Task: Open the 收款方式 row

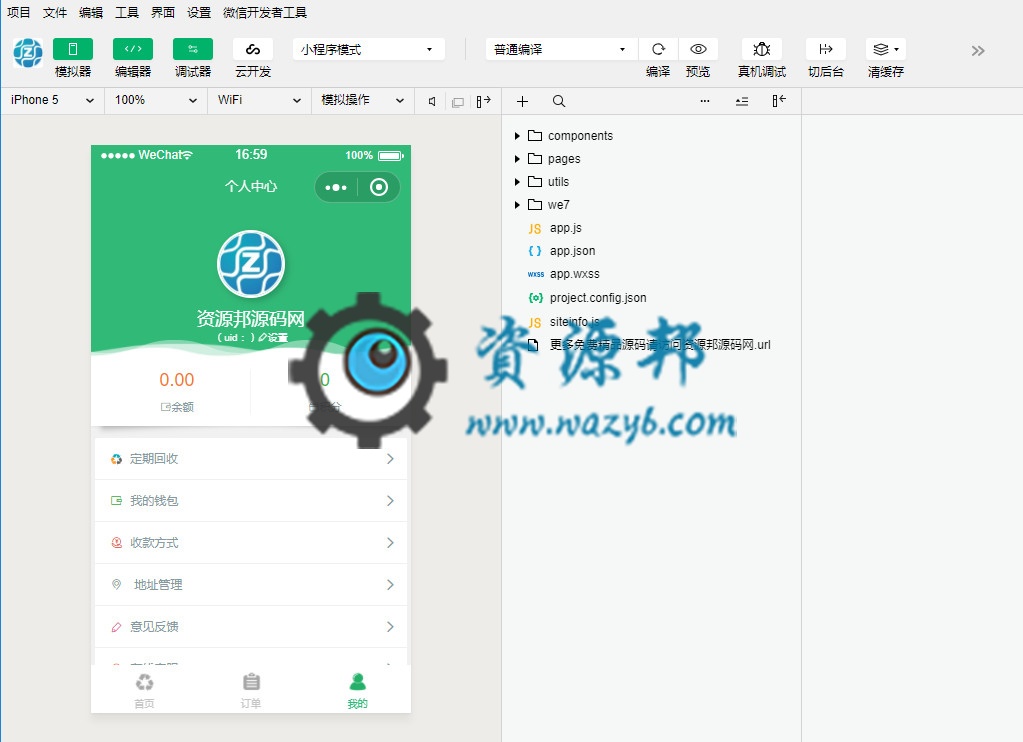Action: [x=251, y=542]
